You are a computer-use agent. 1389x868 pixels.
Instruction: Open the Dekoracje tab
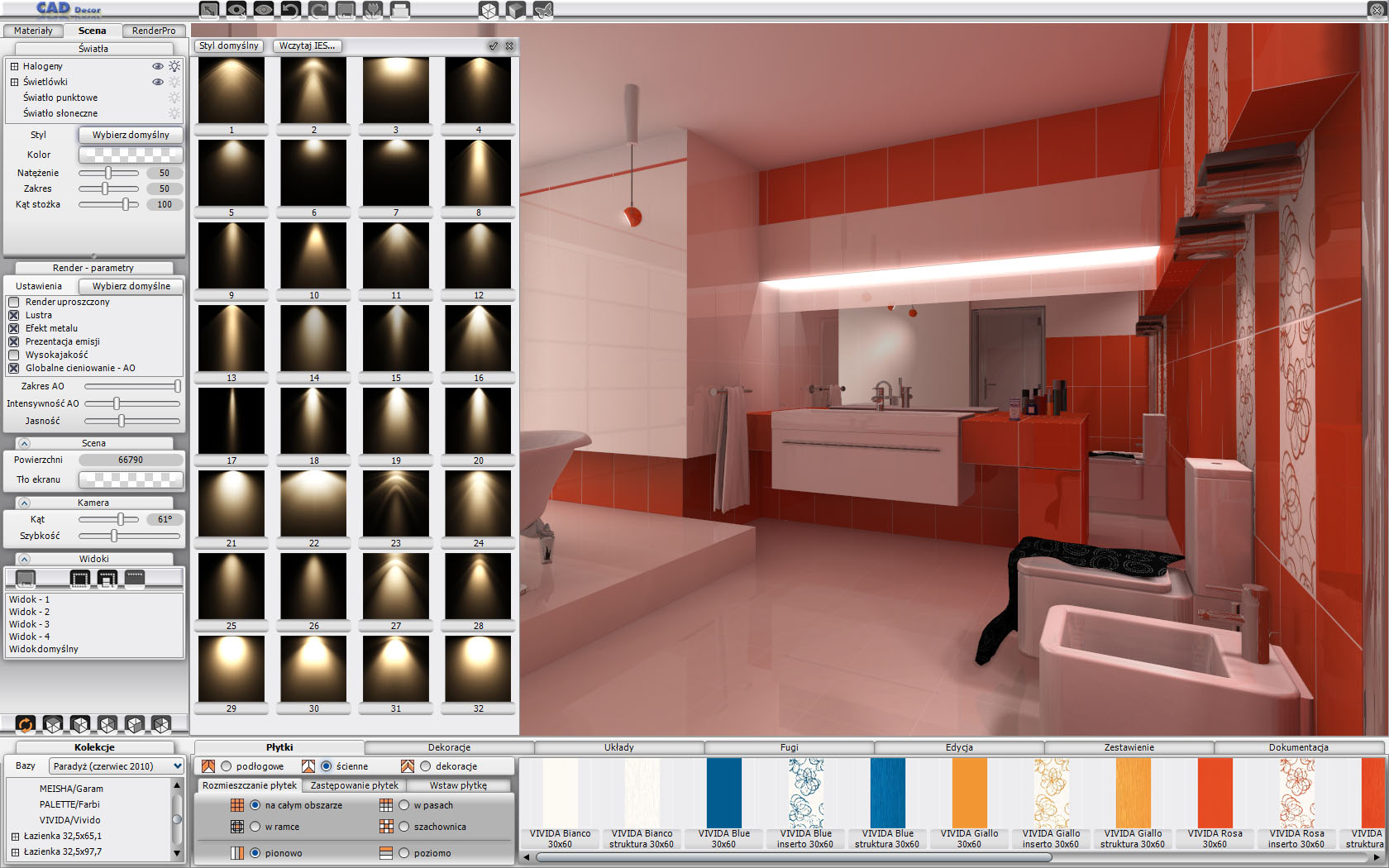pos(449,747)
